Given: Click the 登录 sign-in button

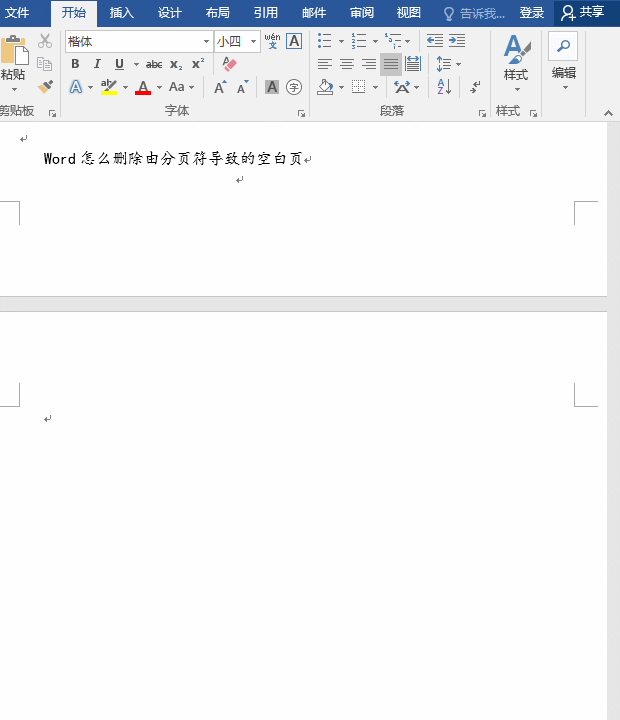Looking at the screenshot, I should pos(532,13).
